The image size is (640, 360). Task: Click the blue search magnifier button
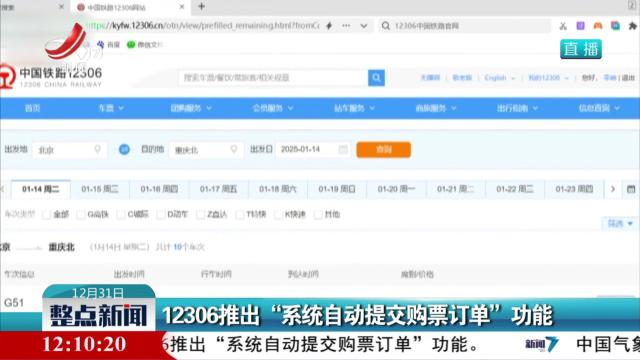click(x=376, y=78)
